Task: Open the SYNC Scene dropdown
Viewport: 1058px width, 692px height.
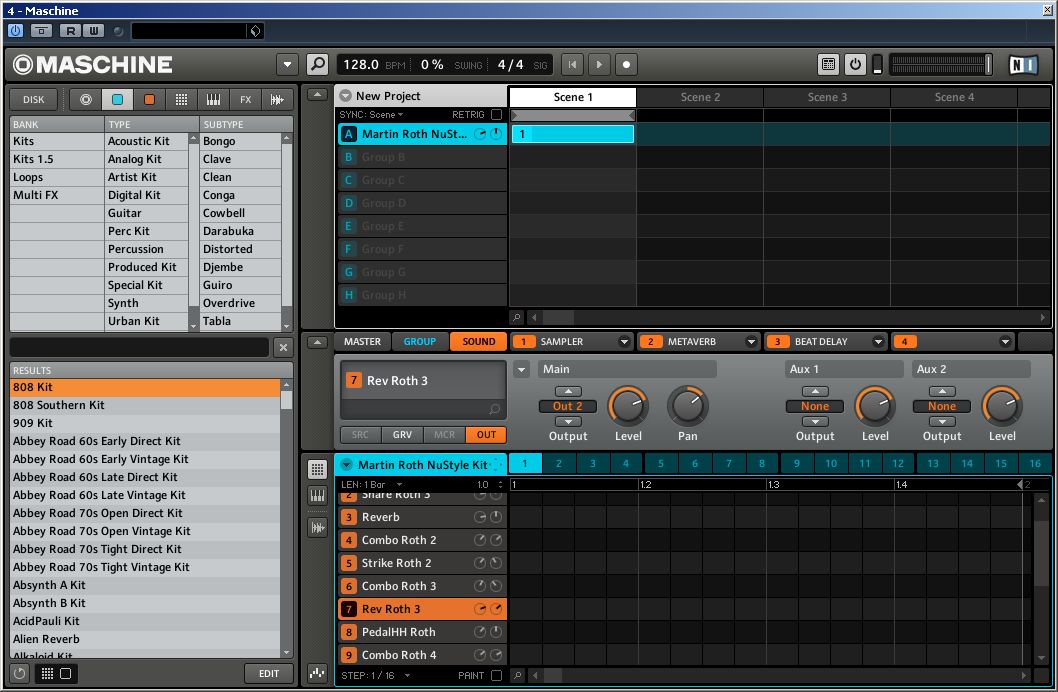Action: click(x=371, y=115)
